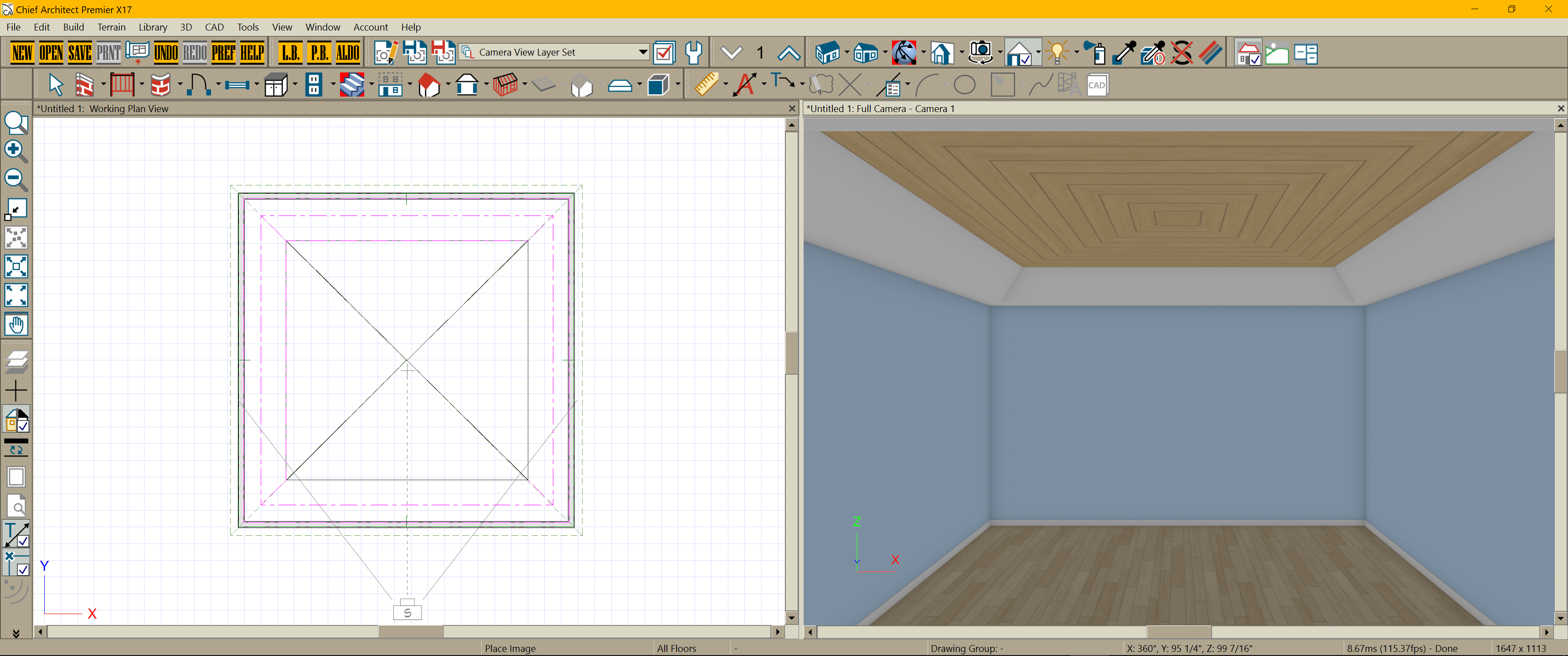The width and height of the screenshot is (1568, 656).
Task: Select the Tape Measure tool
Action: [706, 85]
